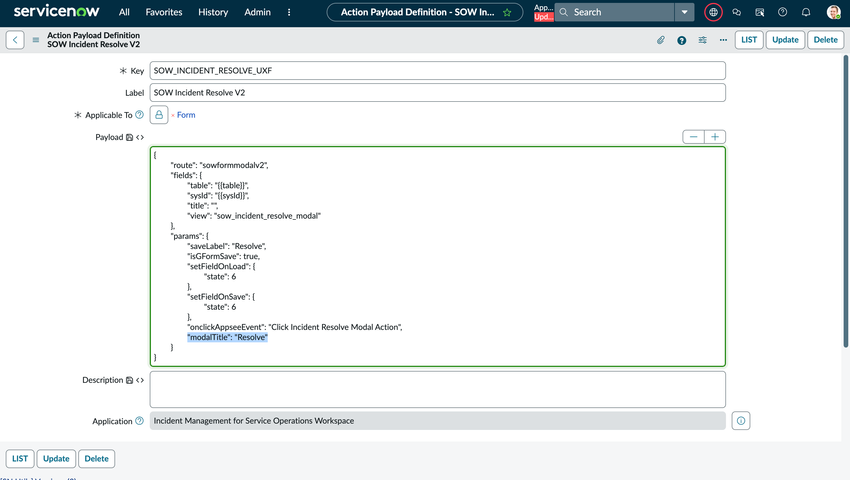The height and width of the screenshot is (480, 850).
Task: Toggle Payload code view icon
Action: coord(140,137)
